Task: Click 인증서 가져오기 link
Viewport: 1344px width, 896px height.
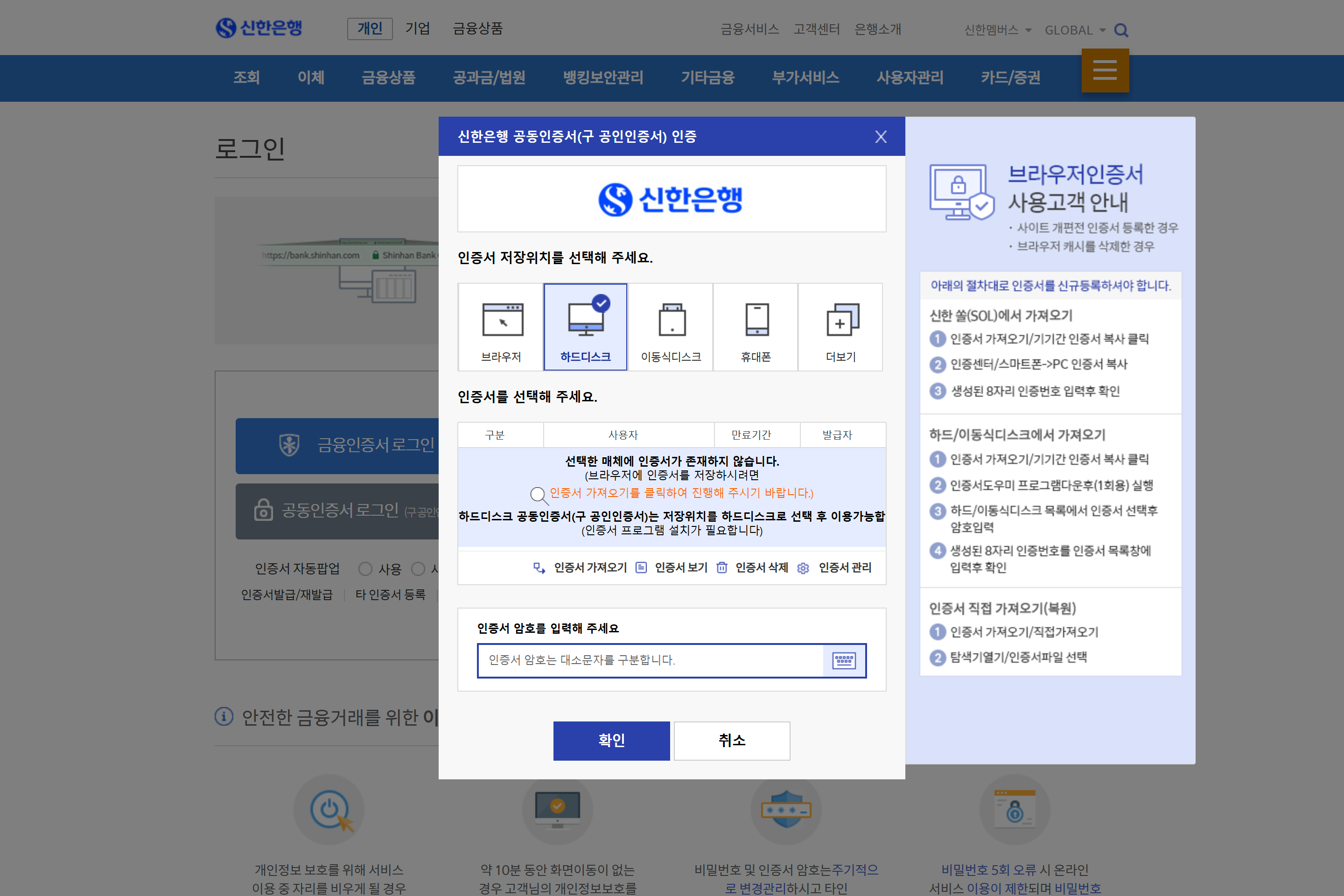Action: [x=590, y=567]
